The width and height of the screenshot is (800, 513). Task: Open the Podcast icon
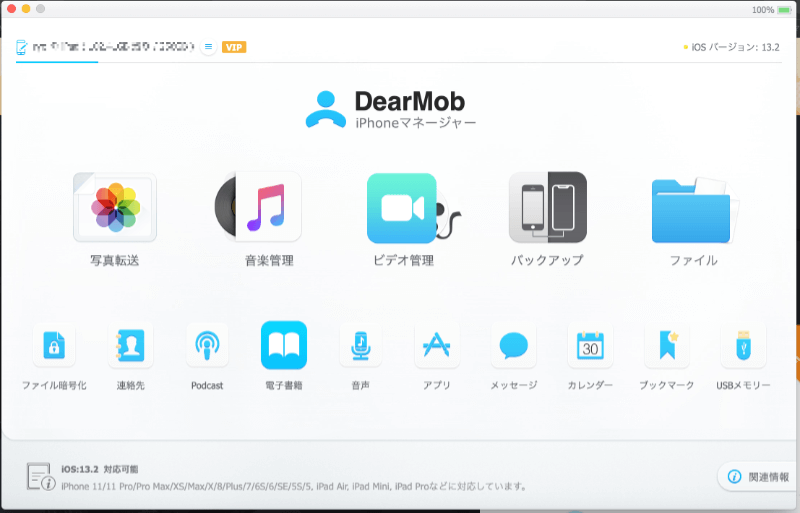(x=207, y=346)
